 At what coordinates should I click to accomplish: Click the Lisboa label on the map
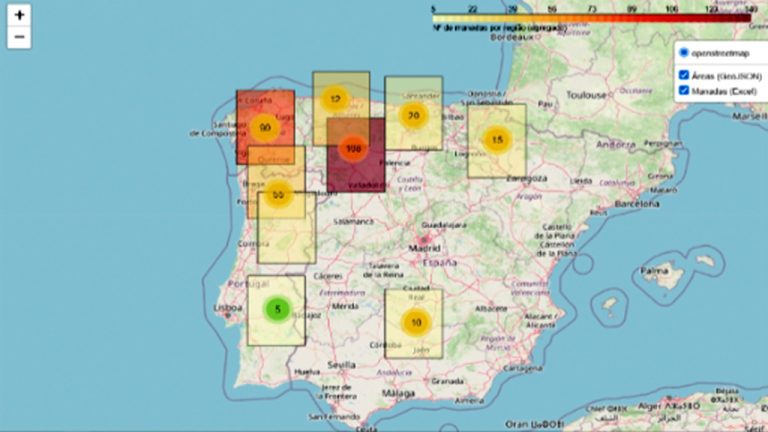coord(226,308)
